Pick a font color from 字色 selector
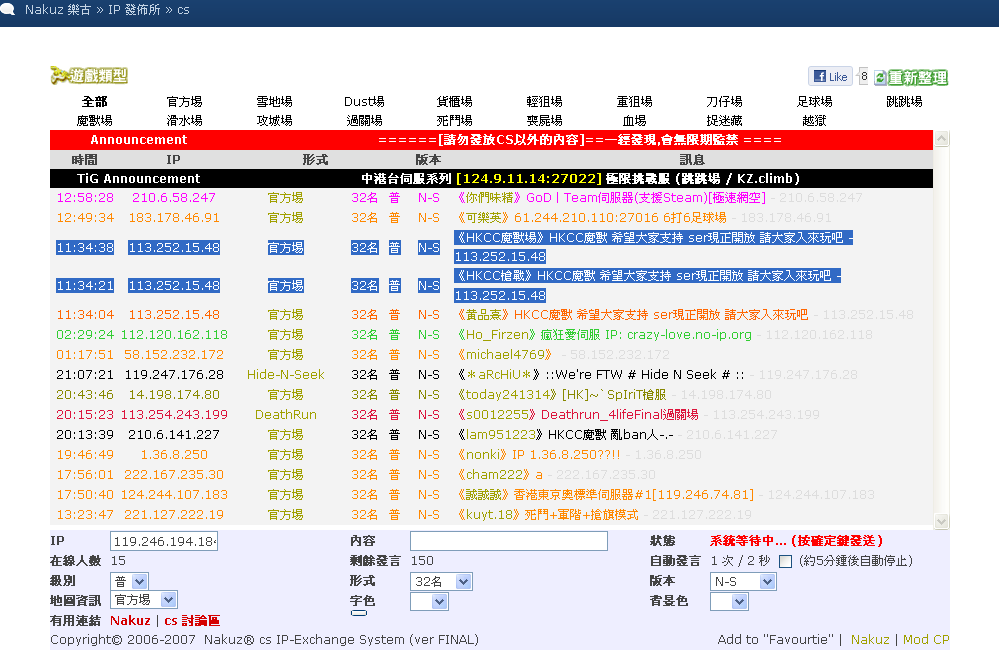 click(x=428, y=601)
